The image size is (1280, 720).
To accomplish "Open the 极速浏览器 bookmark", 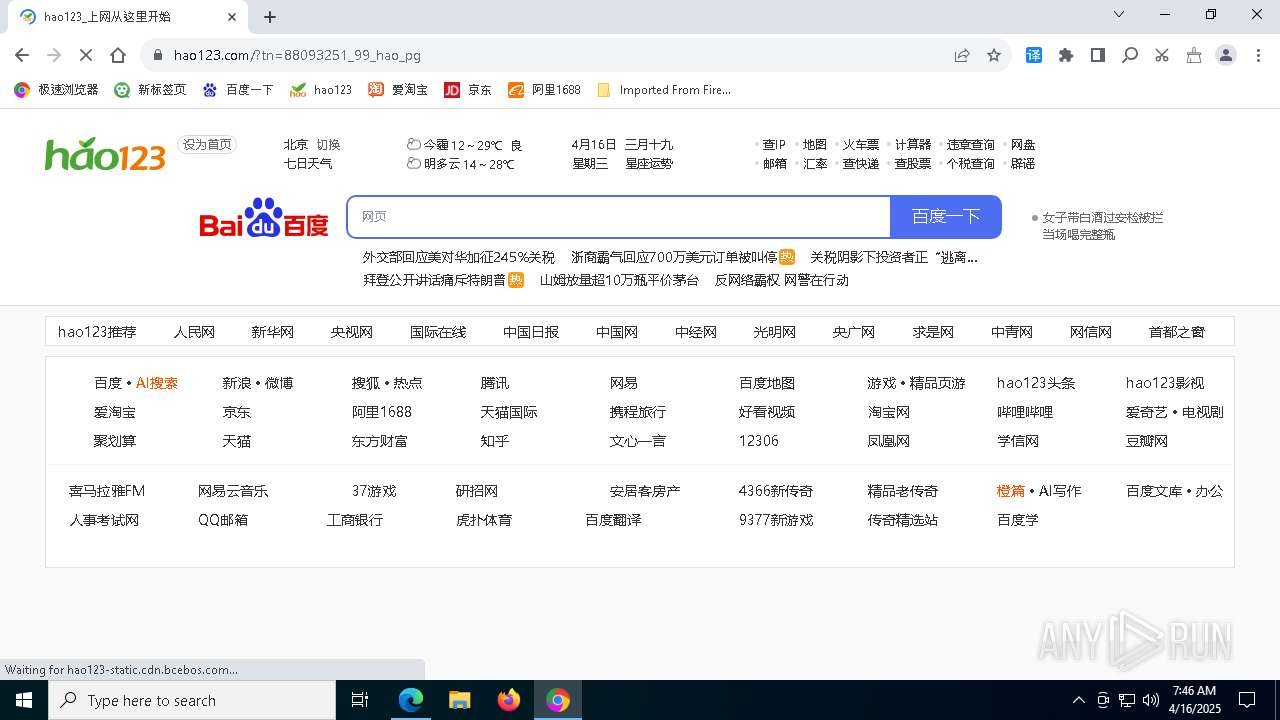I will (x=56, y=90).
